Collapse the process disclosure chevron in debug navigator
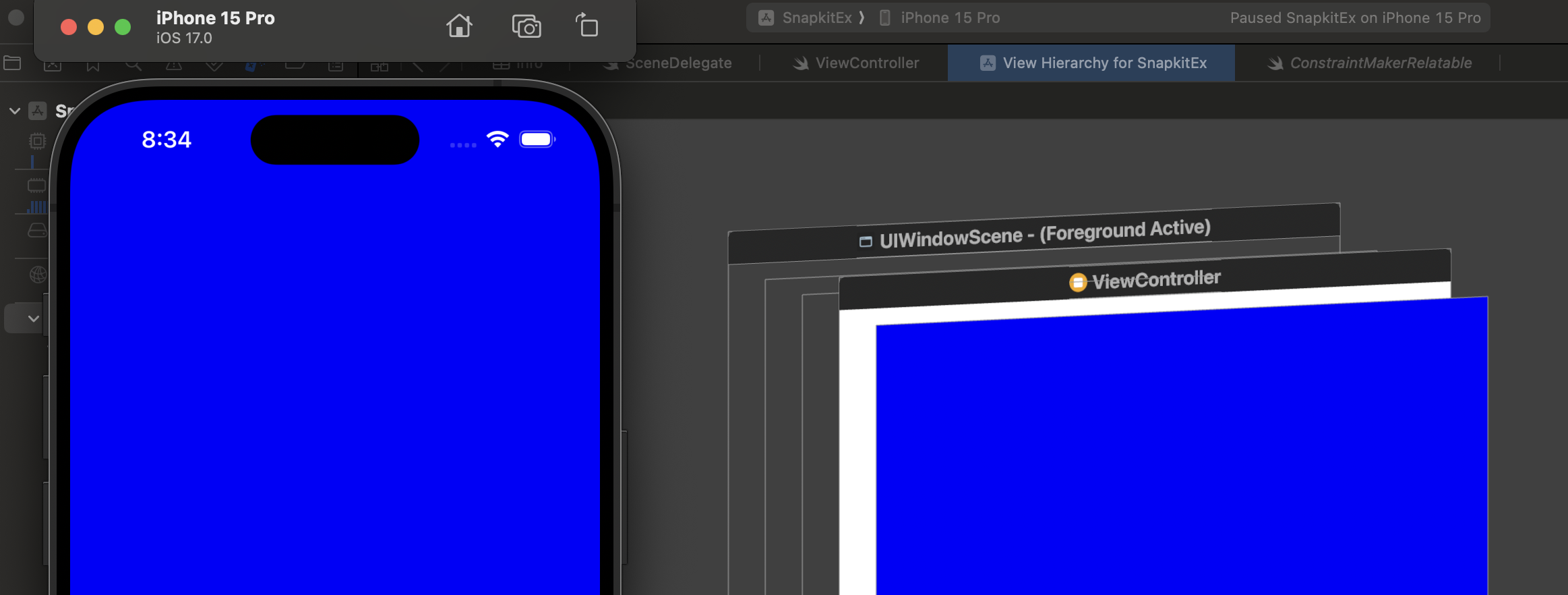The height and width of the screenshot is (595, 1568). pos(14,111)
